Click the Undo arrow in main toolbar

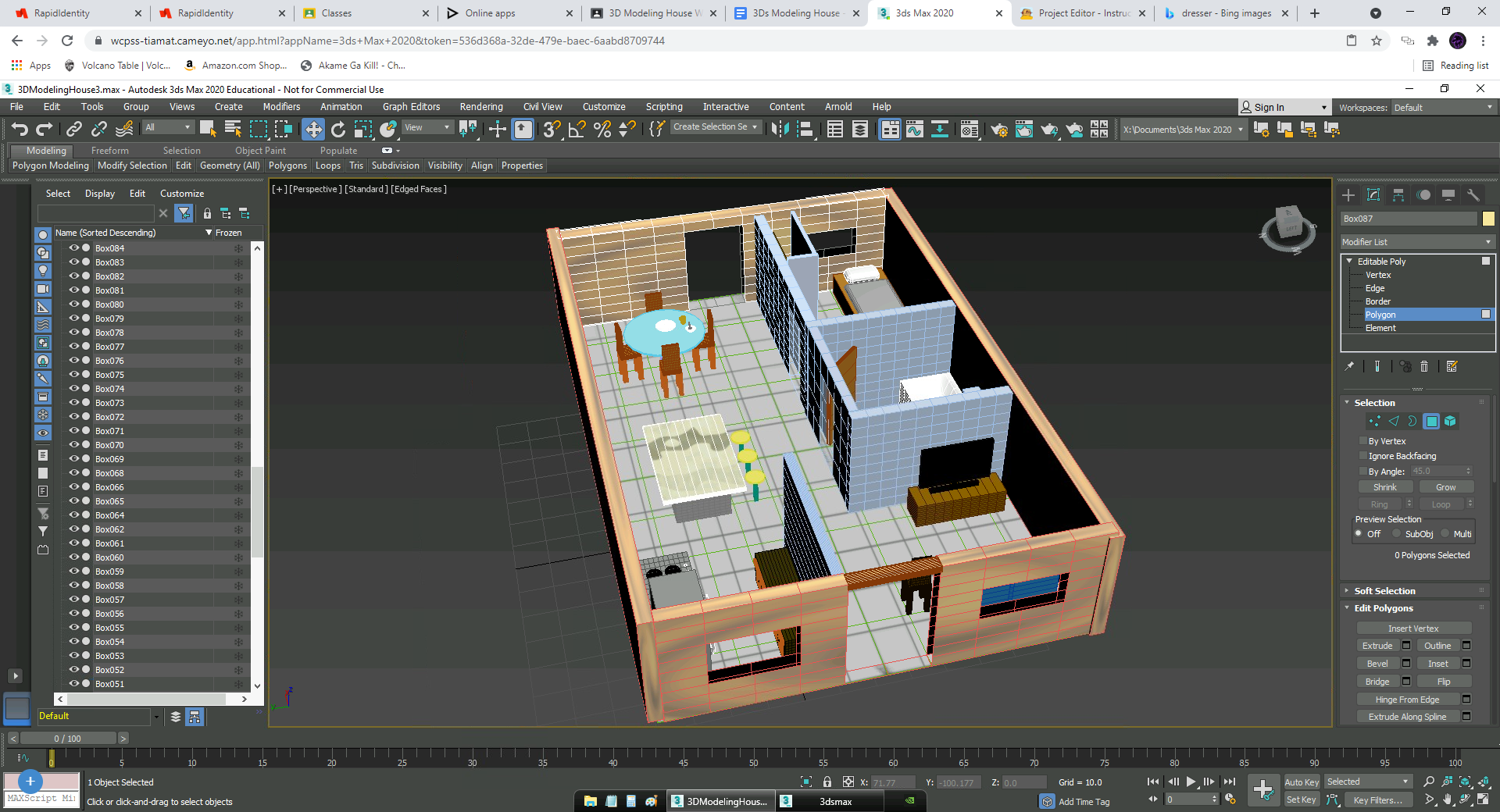pos(20,130)
